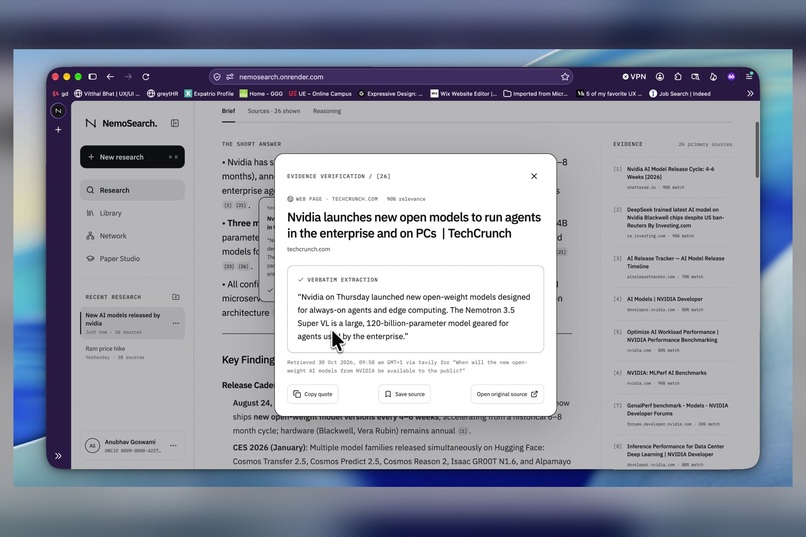This screenshot has height=537, width=806.
Task: Click techcrunch.com domain under the title
Action: pos(308,249)
